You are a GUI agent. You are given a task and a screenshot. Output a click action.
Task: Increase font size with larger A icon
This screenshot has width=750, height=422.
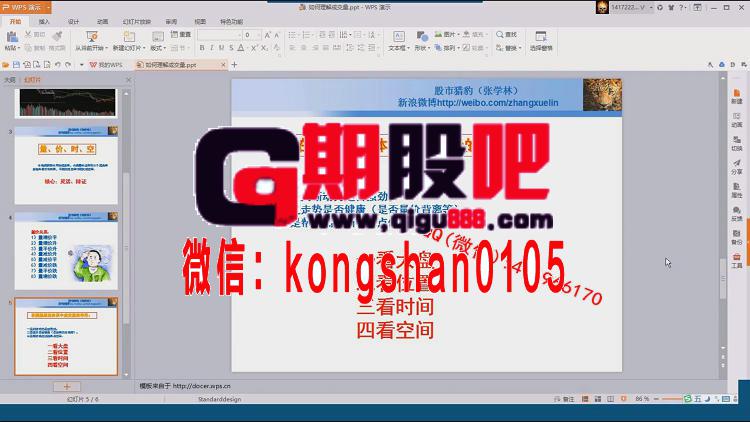(x=267, y=35)
